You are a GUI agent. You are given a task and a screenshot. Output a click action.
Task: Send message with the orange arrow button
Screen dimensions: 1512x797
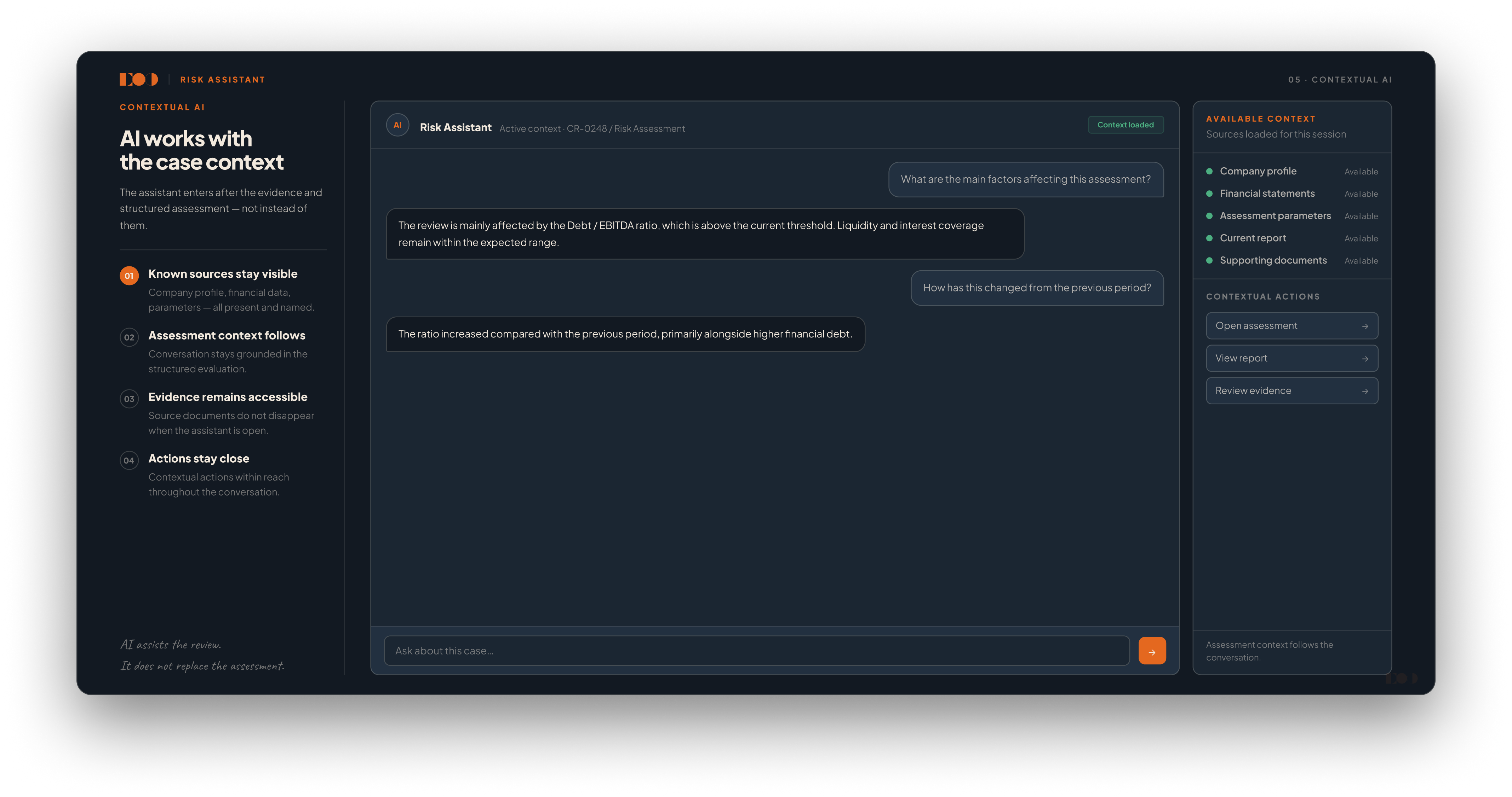click(x=1152, y=651)
